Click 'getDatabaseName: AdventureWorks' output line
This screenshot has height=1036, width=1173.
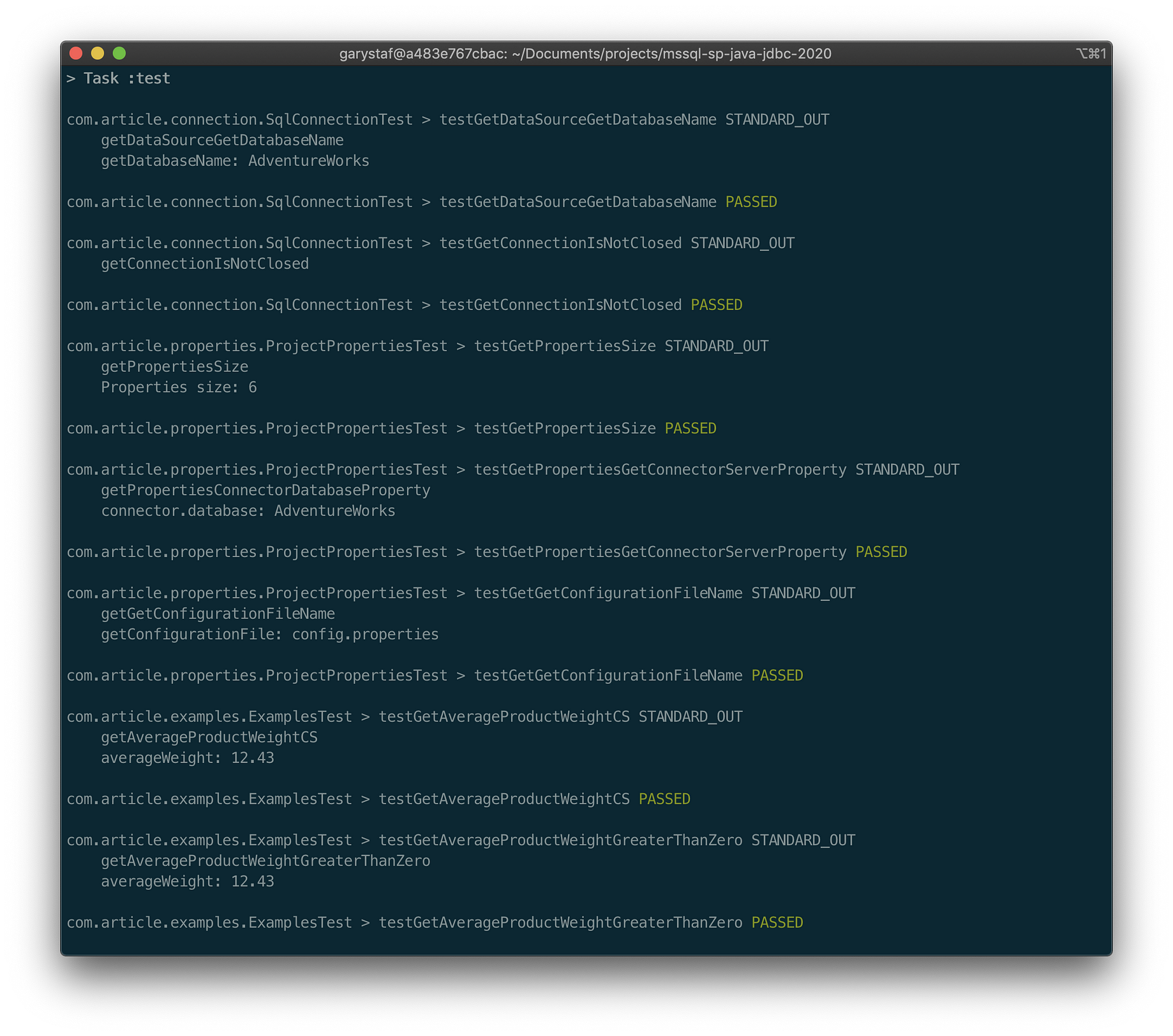coord(235,161)
